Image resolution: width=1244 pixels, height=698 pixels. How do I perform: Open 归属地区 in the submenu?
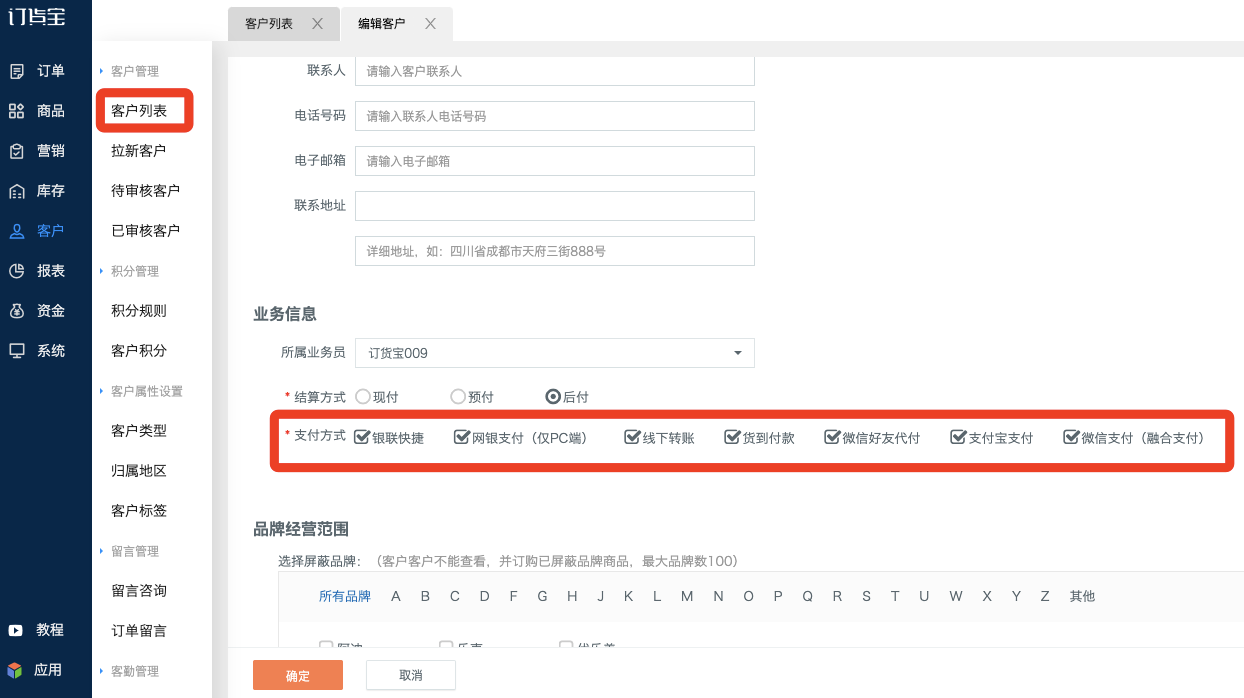click(x=139, y=471)
